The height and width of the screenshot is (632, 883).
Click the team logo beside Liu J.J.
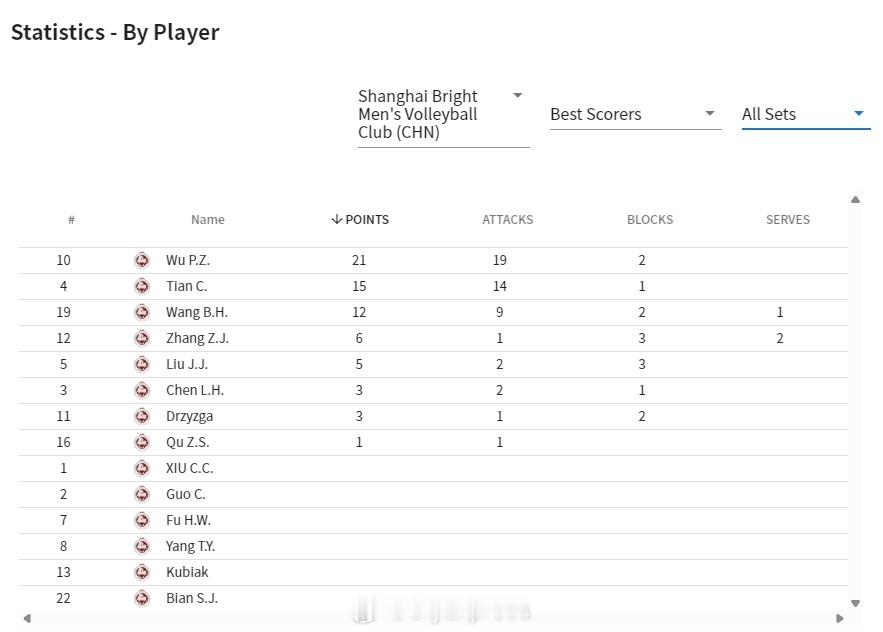(142, 364)
